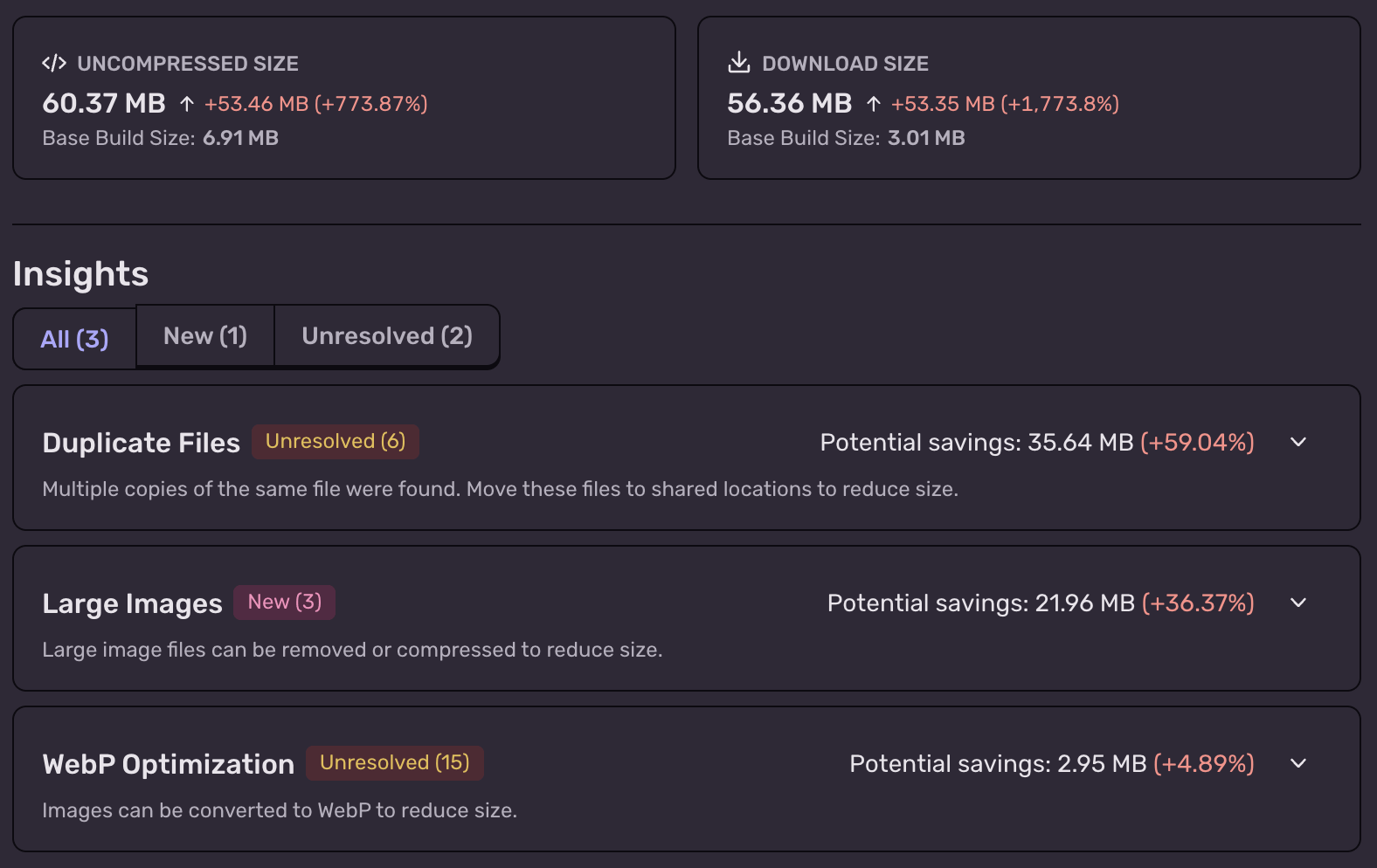This screenshot has width=1377, height=868.
Task: Select the New (1) insights tab
Action: (x=205, y=336)
